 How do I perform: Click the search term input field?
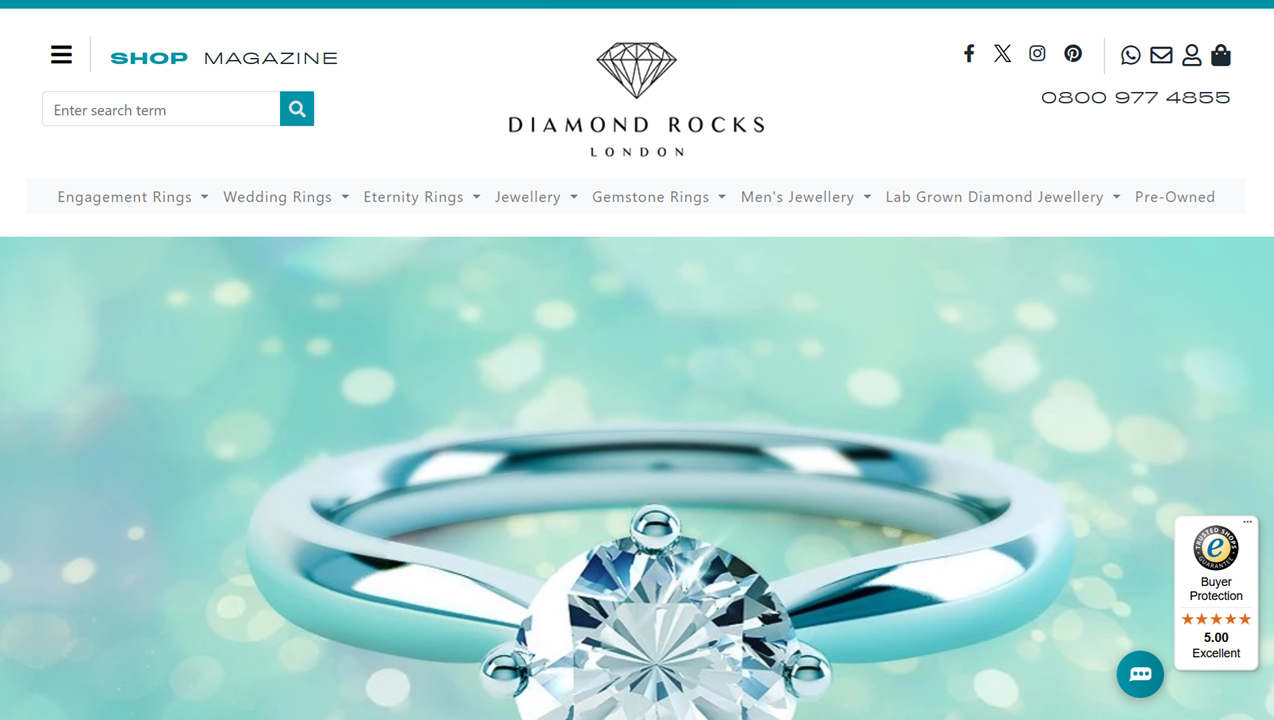[161, 109]
